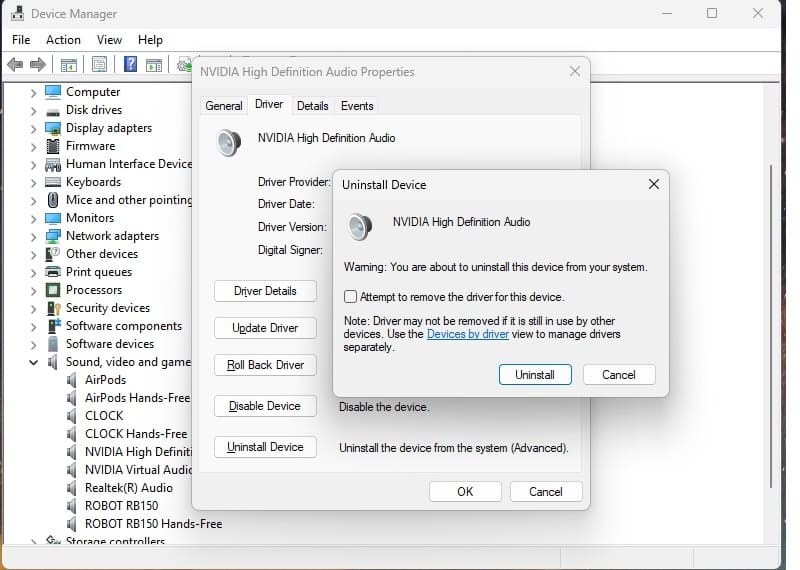Viewport: 800px width, 570px height.
Task: Expand the Display adapters category
Action: click(33, 129)
